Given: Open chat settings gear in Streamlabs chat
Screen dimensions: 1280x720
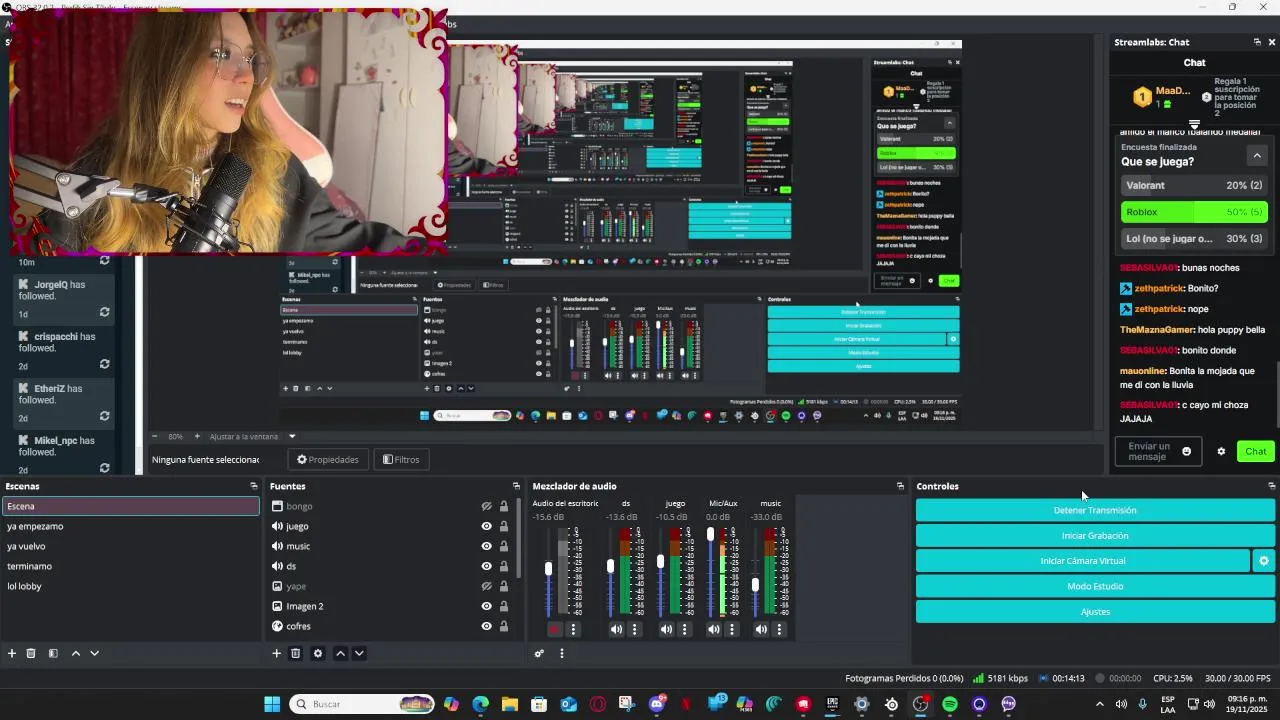Looking at the screenshot, I should (x=1221, y=451).
